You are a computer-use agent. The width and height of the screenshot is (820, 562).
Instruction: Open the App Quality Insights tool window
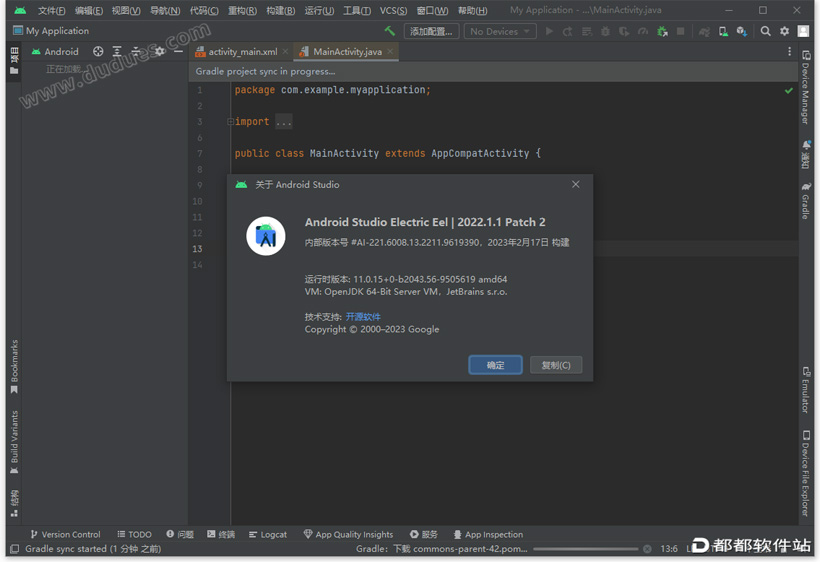348,534
